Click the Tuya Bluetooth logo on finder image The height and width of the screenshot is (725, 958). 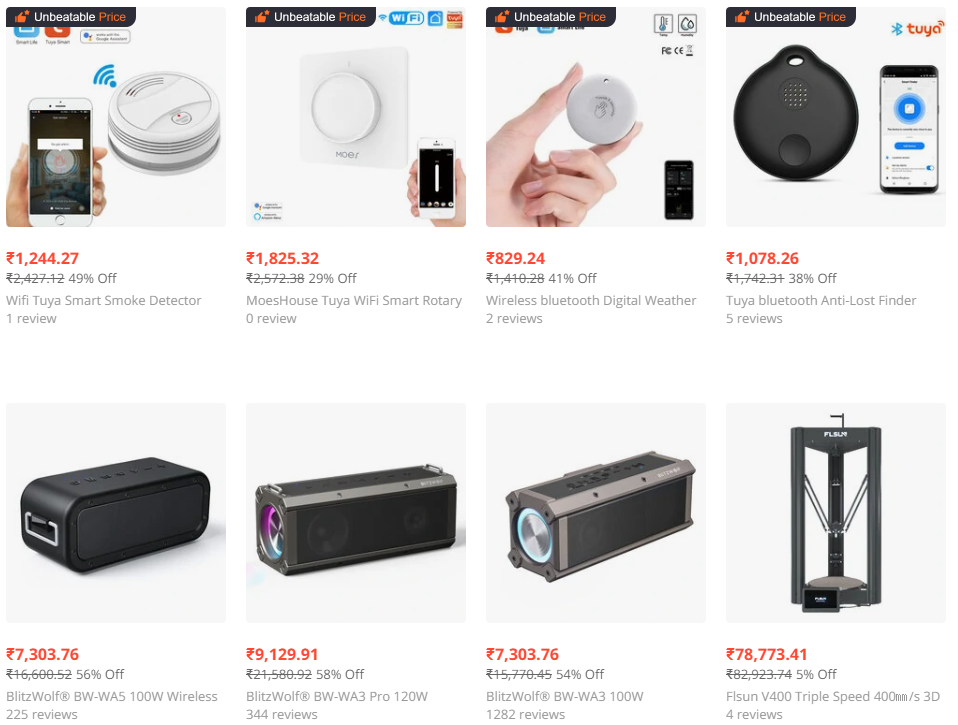click(916, 29)
